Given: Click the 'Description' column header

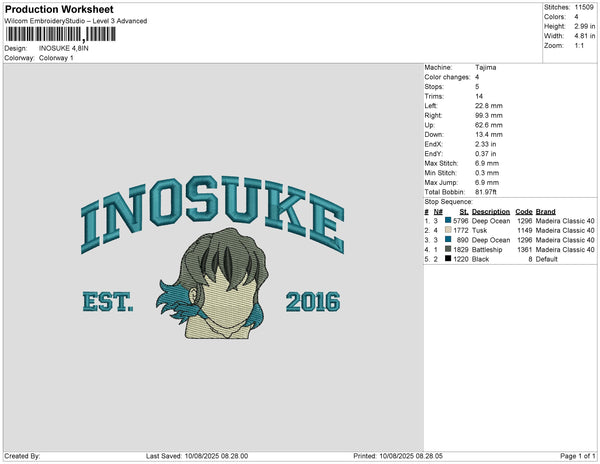Looking at the screenshot, I should 491,212.
